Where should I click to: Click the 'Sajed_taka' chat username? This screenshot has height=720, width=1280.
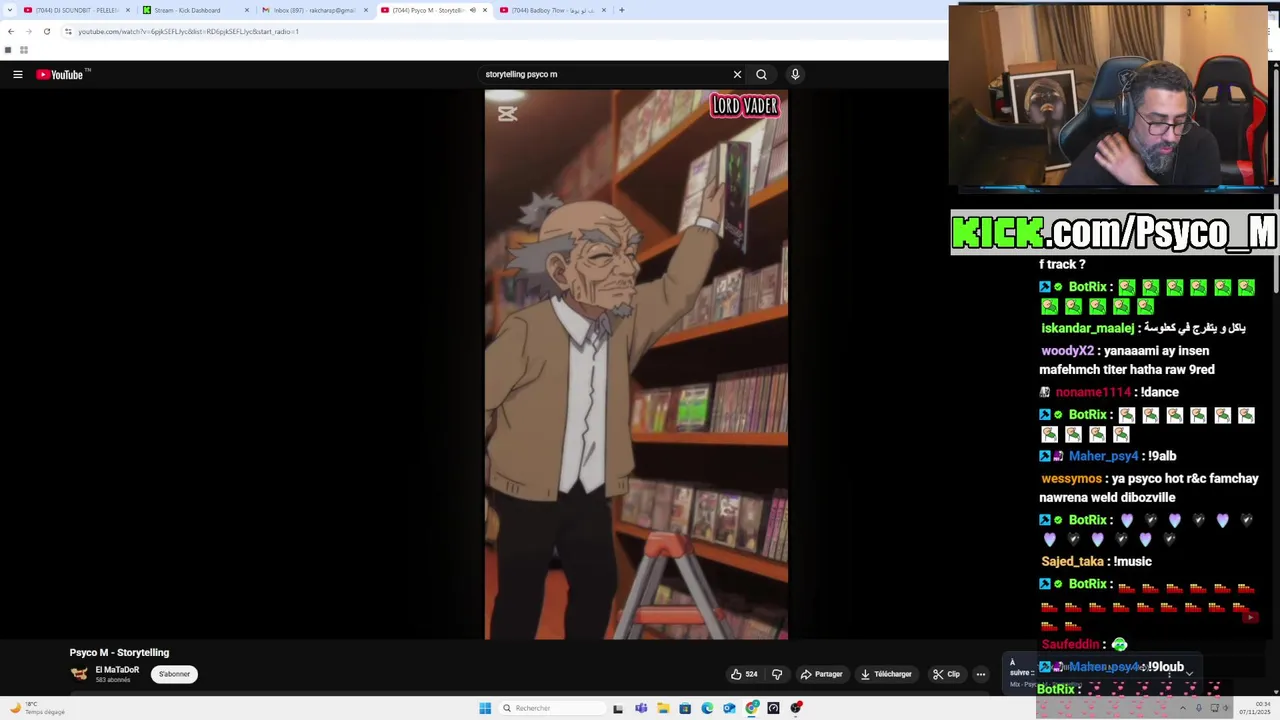[1072, 562]
